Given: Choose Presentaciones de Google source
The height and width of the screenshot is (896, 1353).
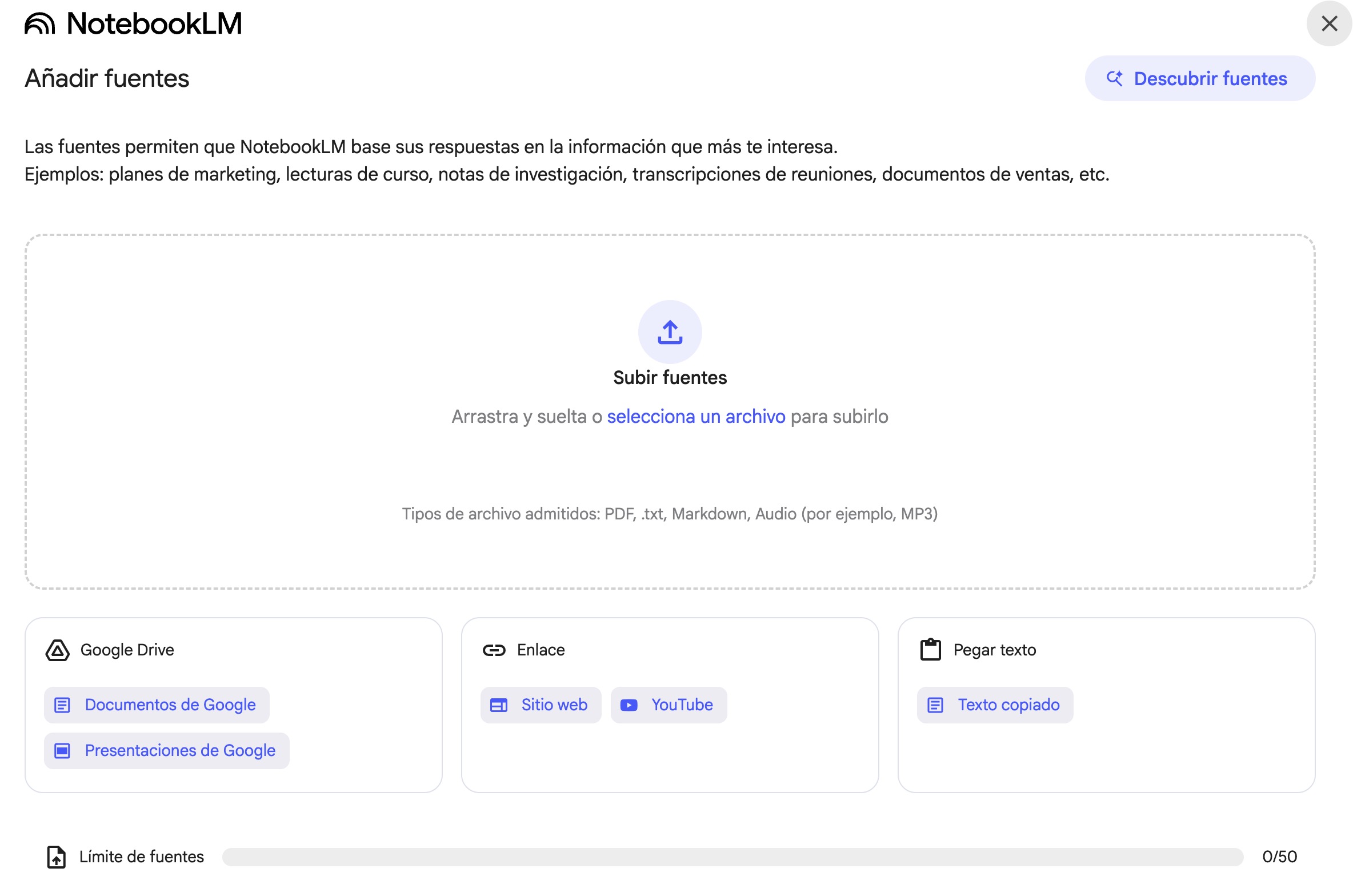Looking at the screenshot, I should (x=166, y=751).
